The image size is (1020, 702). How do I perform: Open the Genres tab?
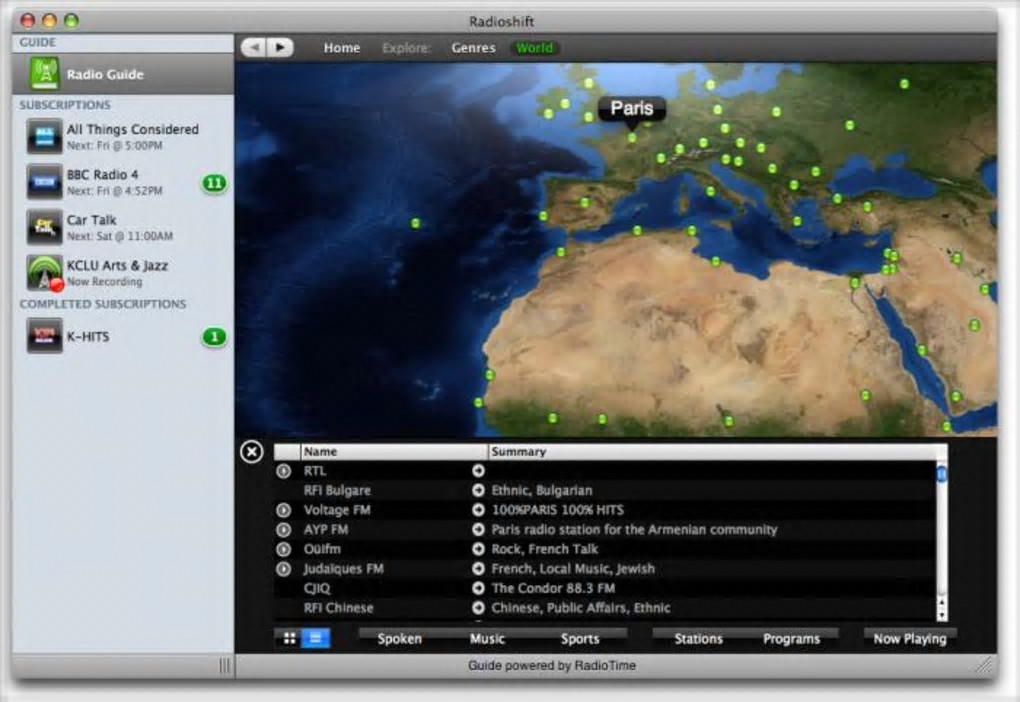(x=474, y=47)
